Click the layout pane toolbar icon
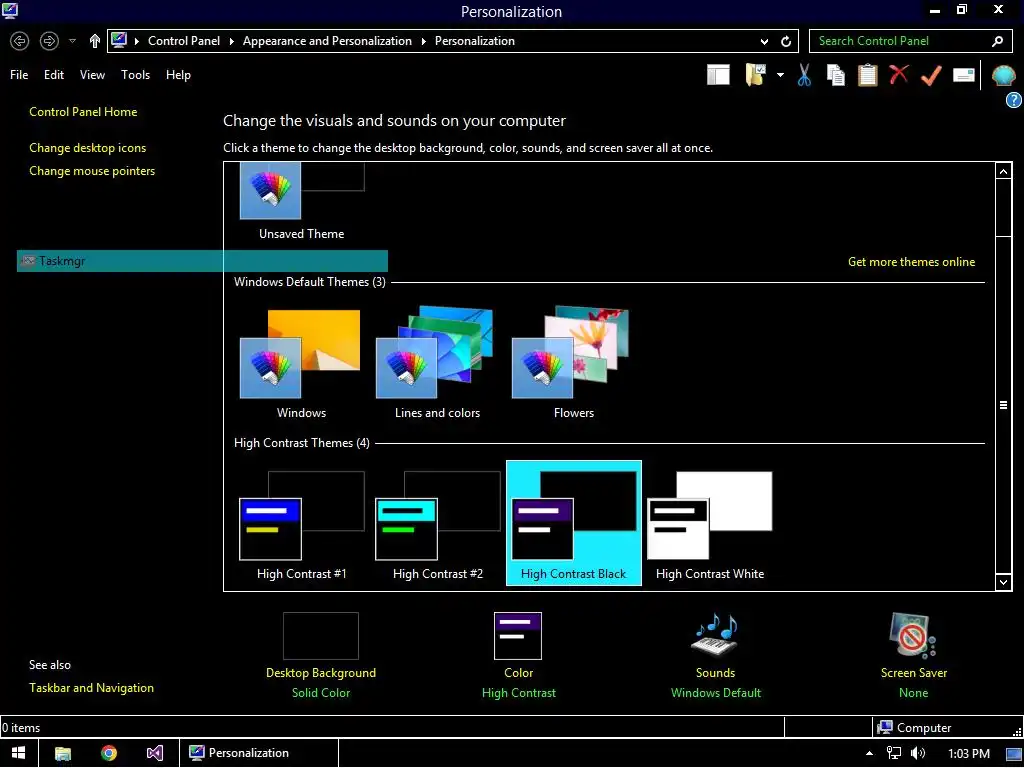Image resolution: width=1024 pixels, height=768 pixels. coord(718,75)
